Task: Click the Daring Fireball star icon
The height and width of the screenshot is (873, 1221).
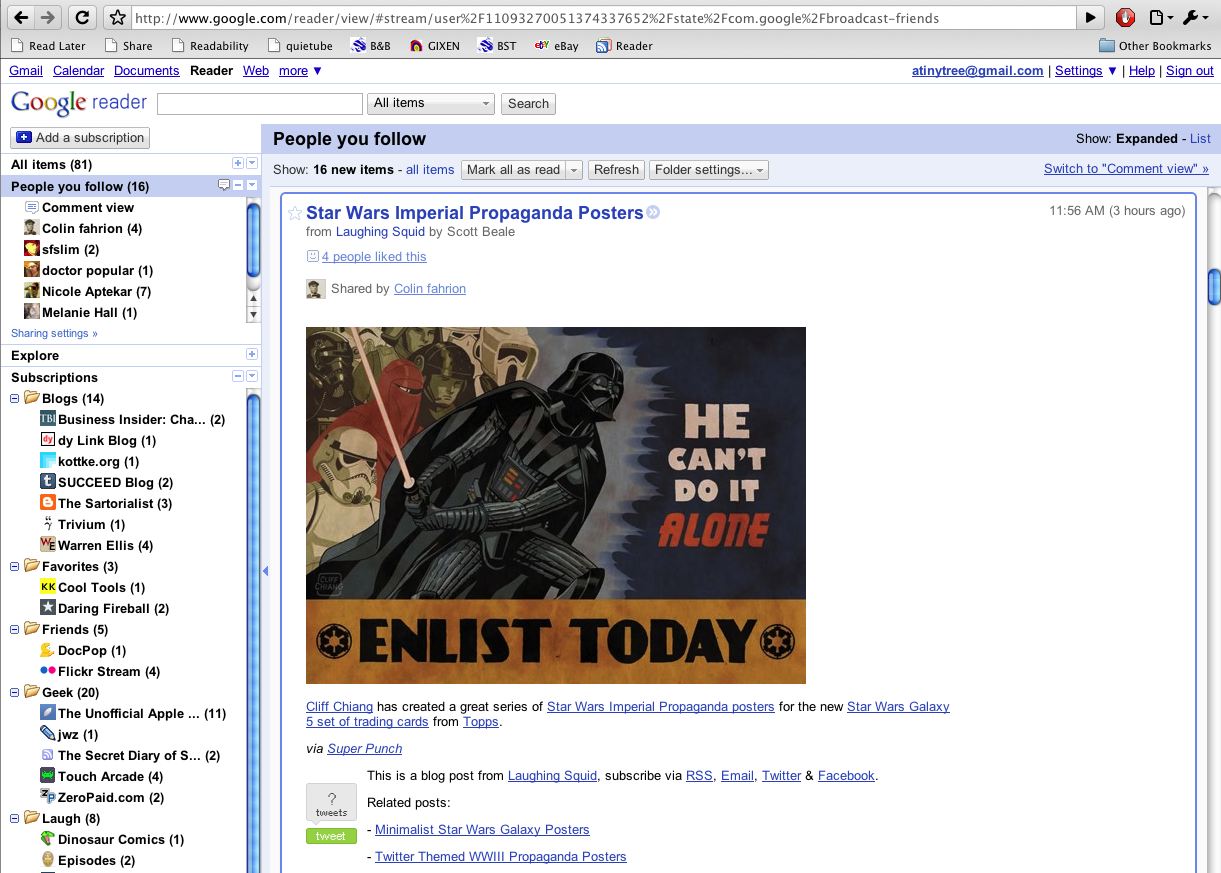Action: click(48, 608)
